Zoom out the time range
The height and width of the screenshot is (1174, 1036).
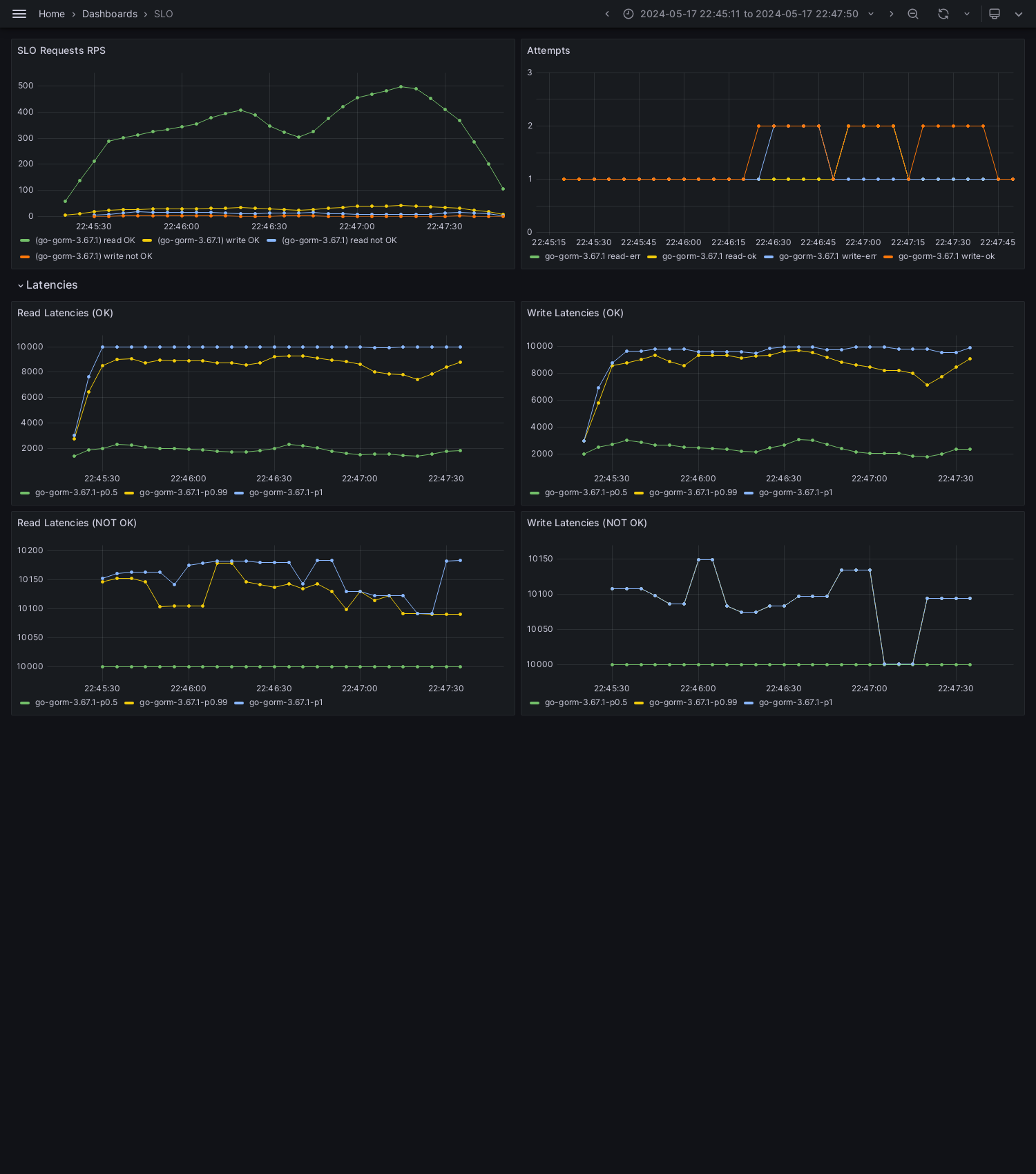click(x=913, y=14)
